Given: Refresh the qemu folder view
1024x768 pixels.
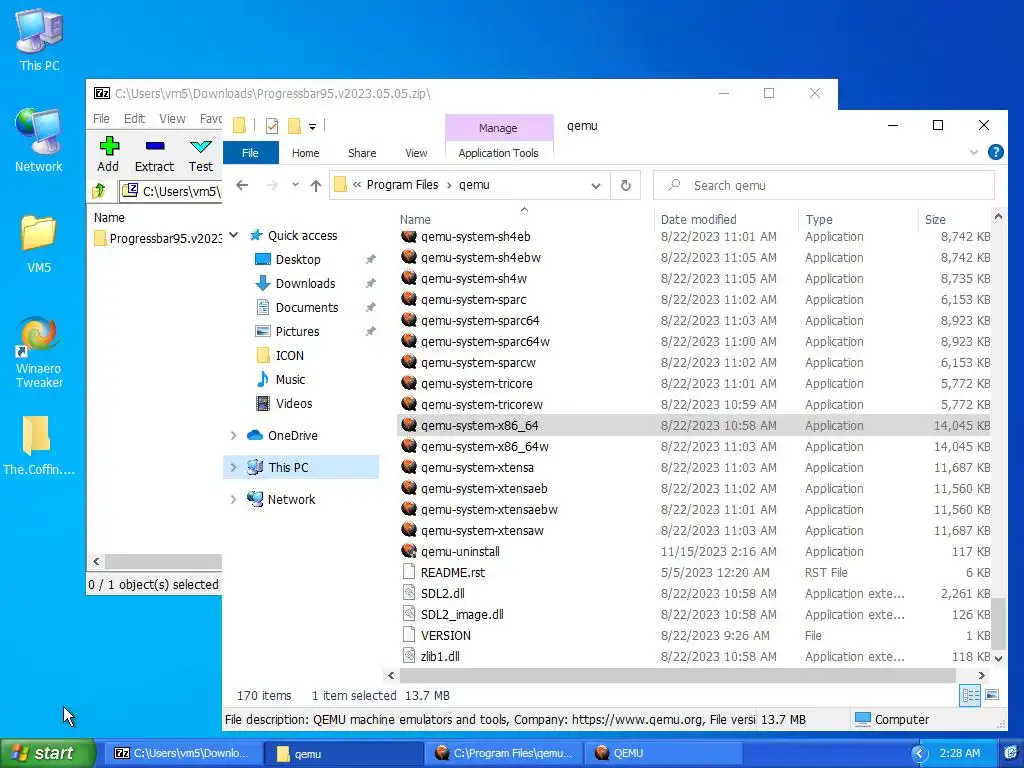Looking at the screenshot, I should (x=626, y=185).
